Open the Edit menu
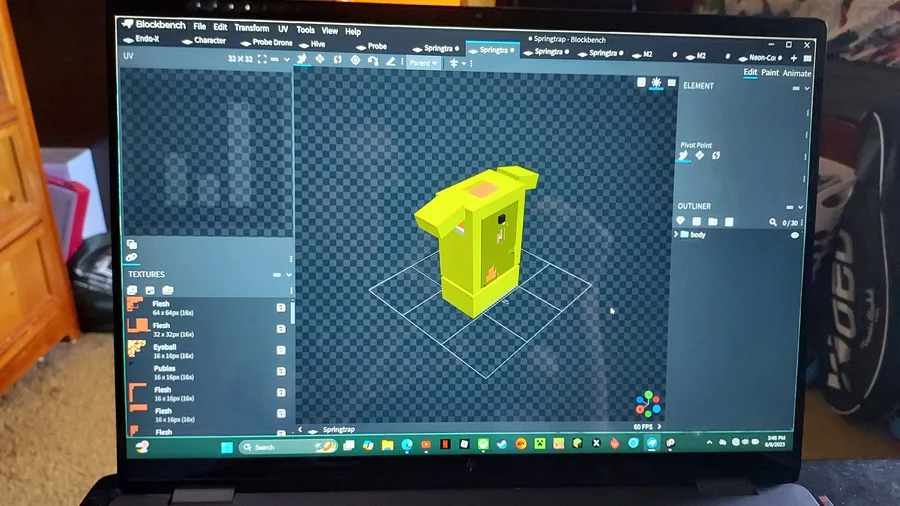Image resolution: width=900 pixels, height=506 pixels. click(220, 27)
